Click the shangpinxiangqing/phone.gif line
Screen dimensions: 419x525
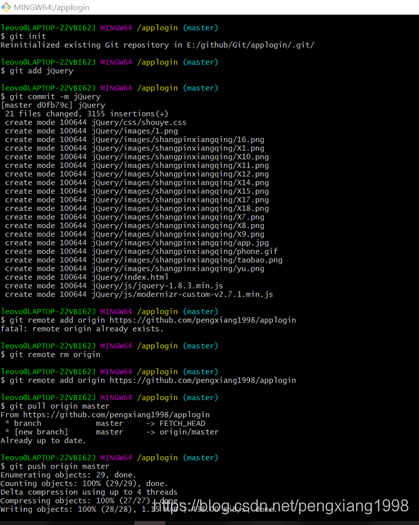click(141, 251)
